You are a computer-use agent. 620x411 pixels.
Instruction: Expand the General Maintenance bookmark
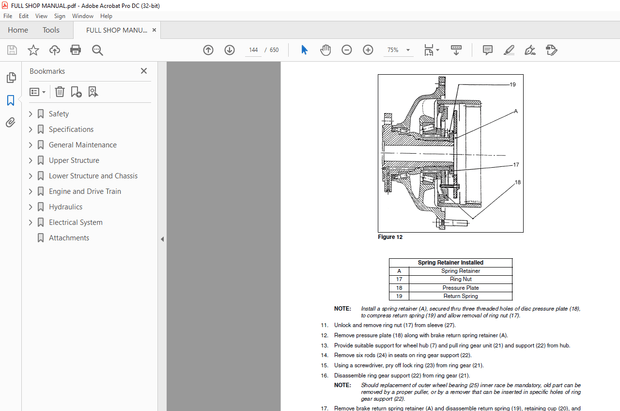pyautogui.click(x=30, y=145)
